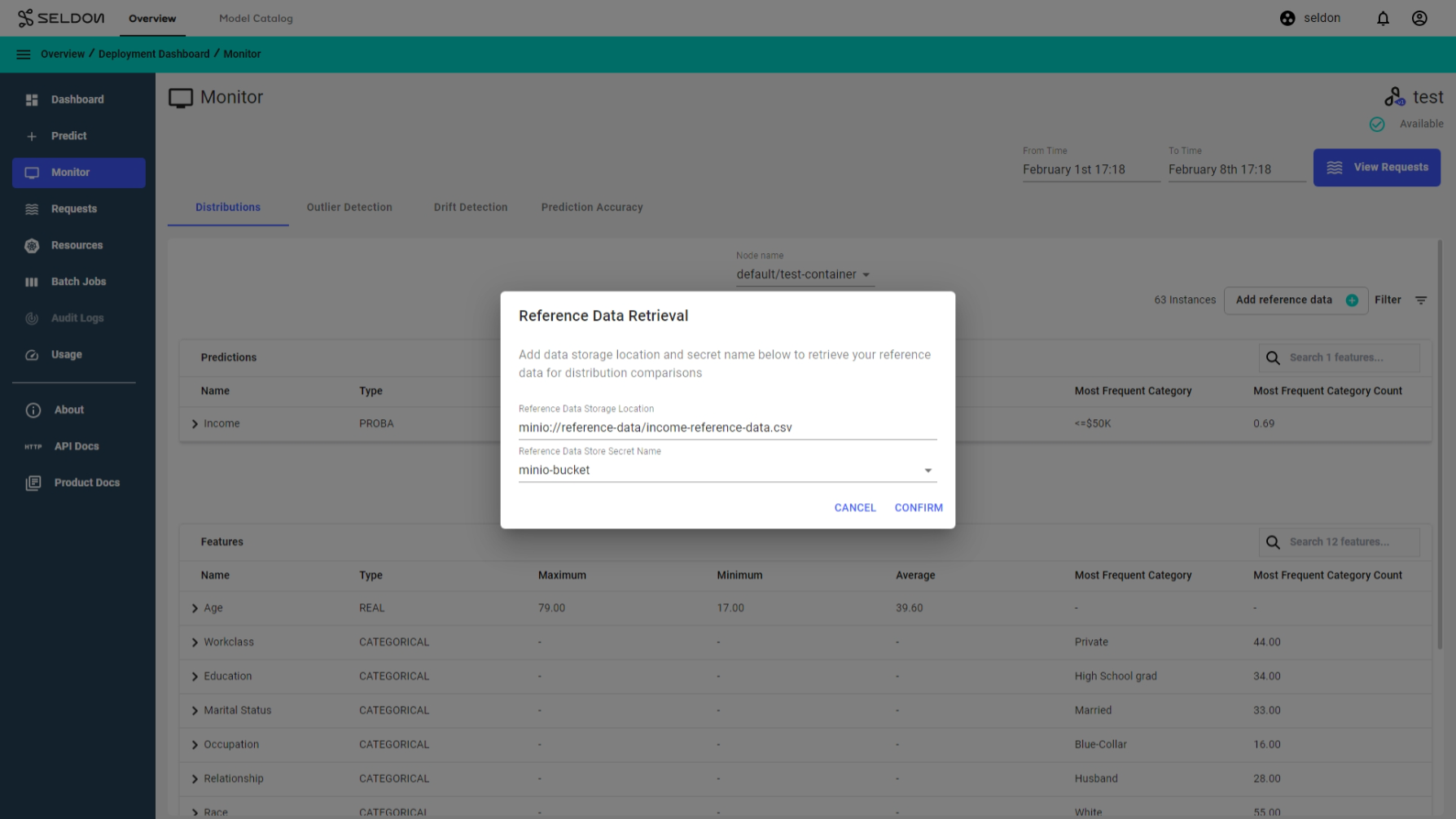The width and height of the screenshot is (1456, 819).
Task: Click the Usage gauge icon
Action: [x=32, y=355]
